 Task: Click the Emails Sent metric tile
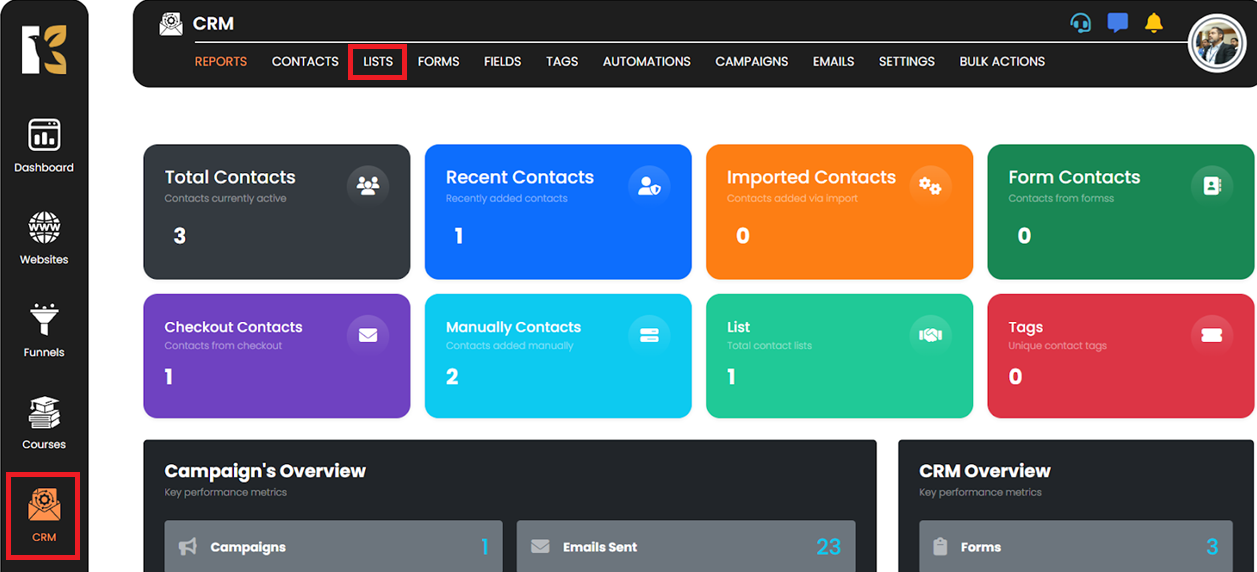(686, 547)
